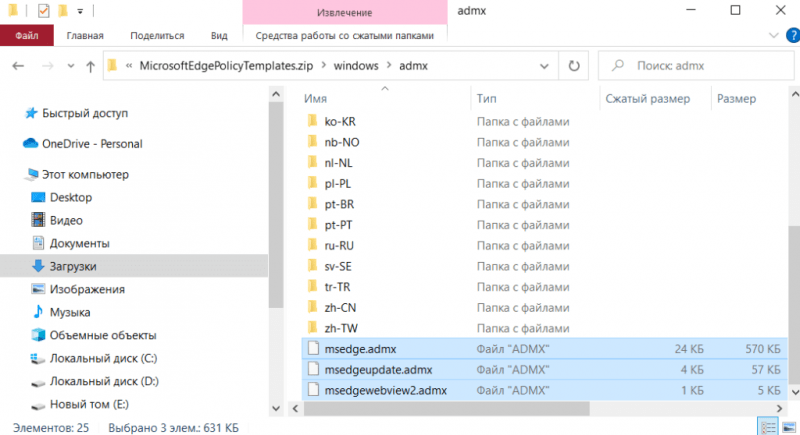Open Быстрый доступ in navigation pane
Image resolution: width=800 pixels, height=435 pixels.
click(85, 113)
